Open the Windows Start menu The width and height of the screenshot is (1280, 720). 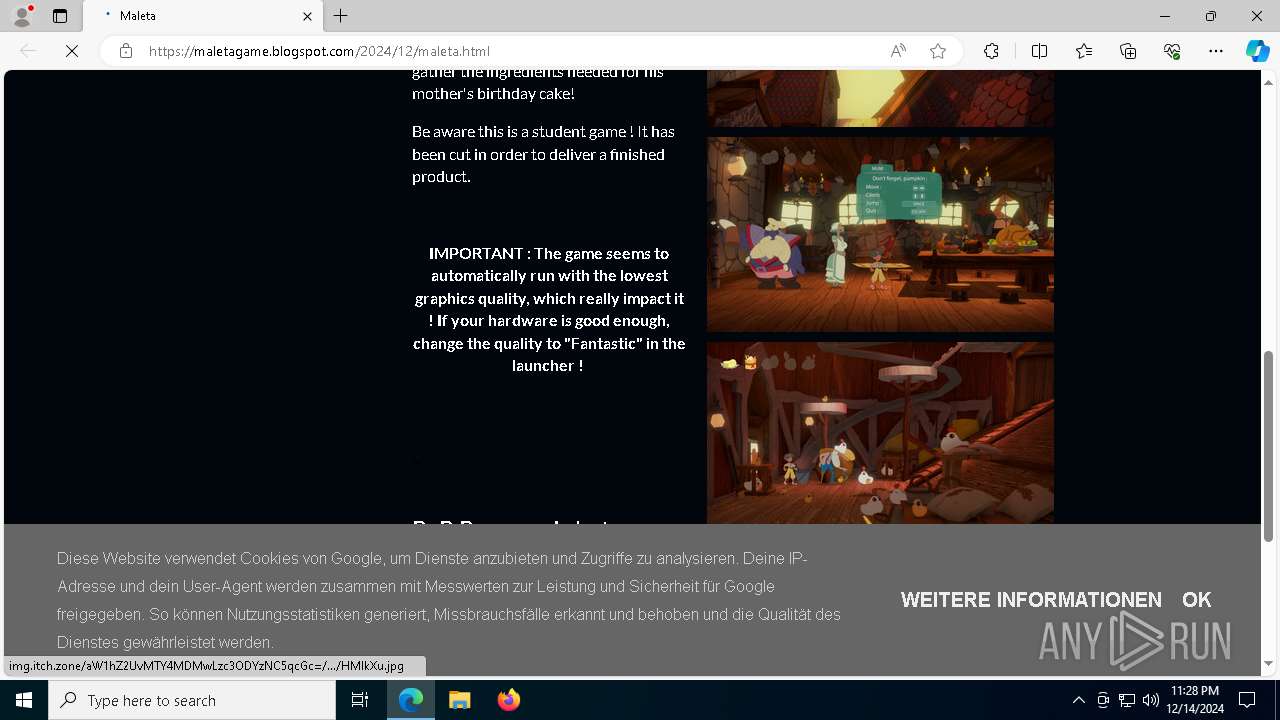24,700
